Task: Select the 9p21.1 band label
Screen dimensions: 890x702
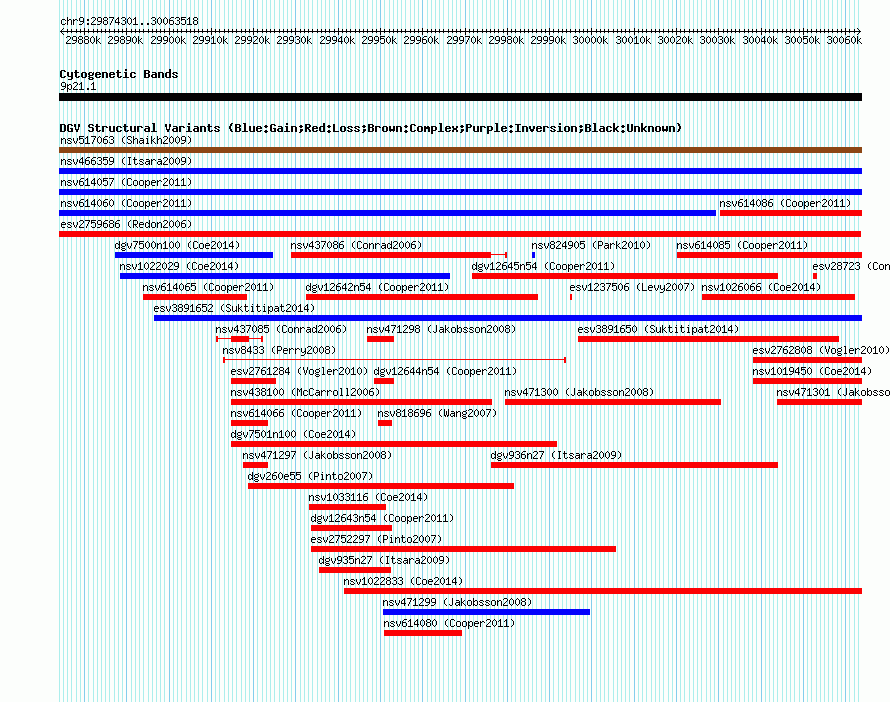Action: [x=78, y=86]
